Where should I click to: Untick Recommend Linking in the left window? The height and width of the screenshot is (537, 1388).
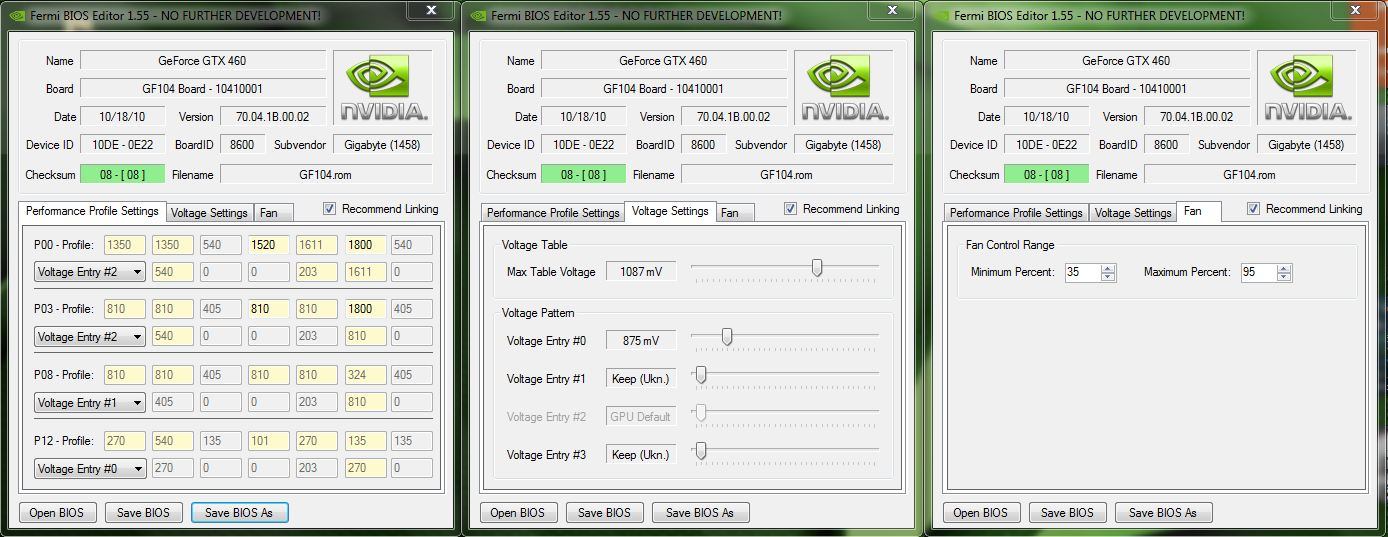[x=330, y=209]
